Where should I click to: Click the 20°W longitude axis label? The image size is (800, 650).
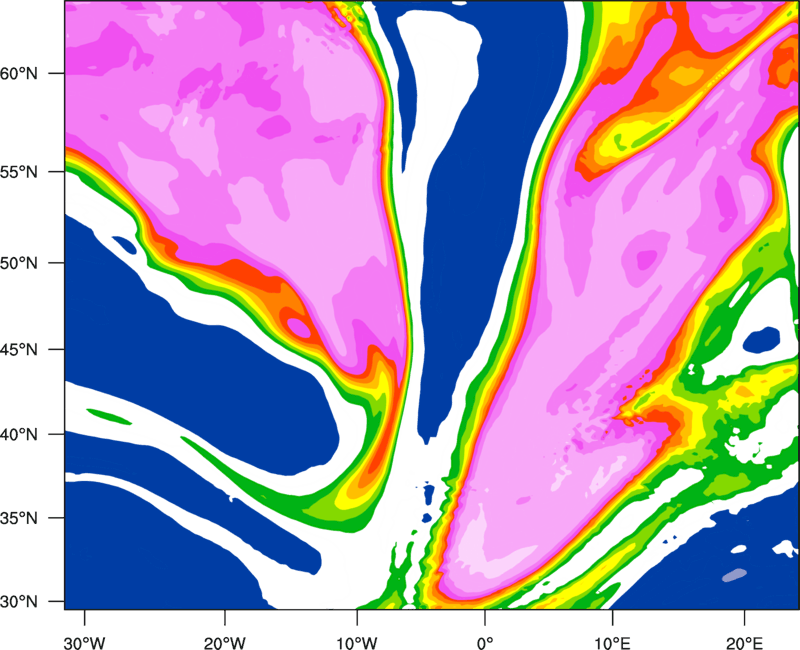(x=224, y=643)
